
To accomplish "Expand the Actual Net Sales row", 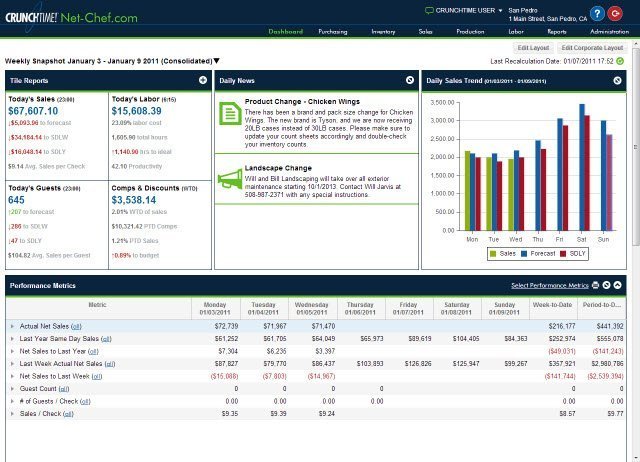I will tap(12, 326).
